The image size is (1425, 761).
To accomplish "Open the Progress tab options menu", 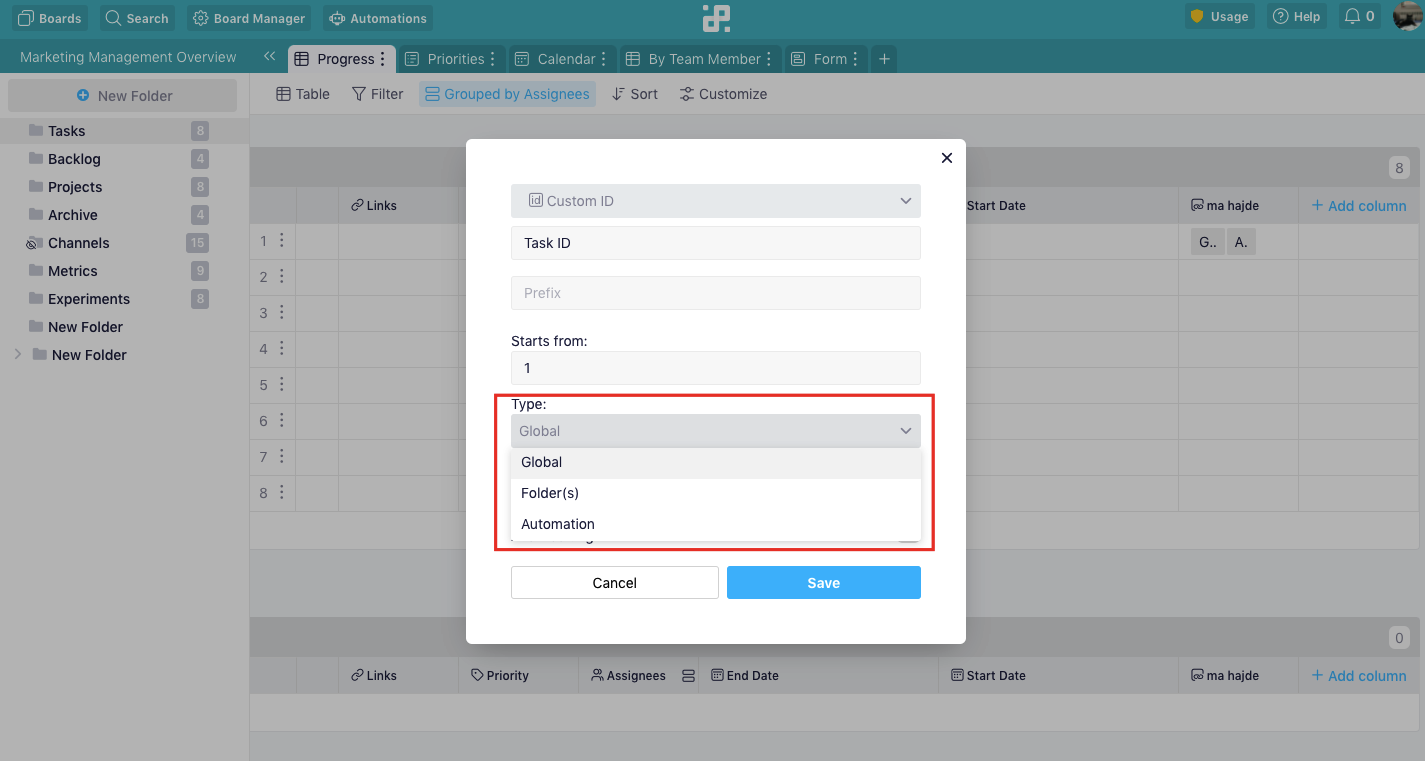I will click(383, 59).
